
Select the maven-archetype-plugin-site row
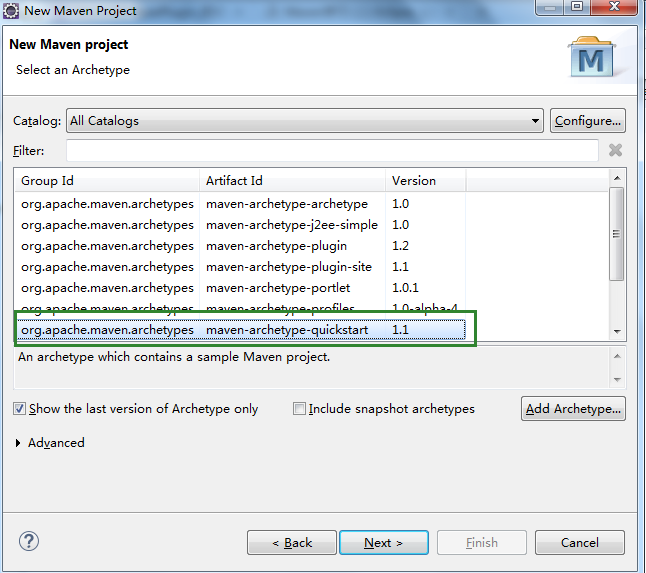pyautogui.click(x=240, y=267)
